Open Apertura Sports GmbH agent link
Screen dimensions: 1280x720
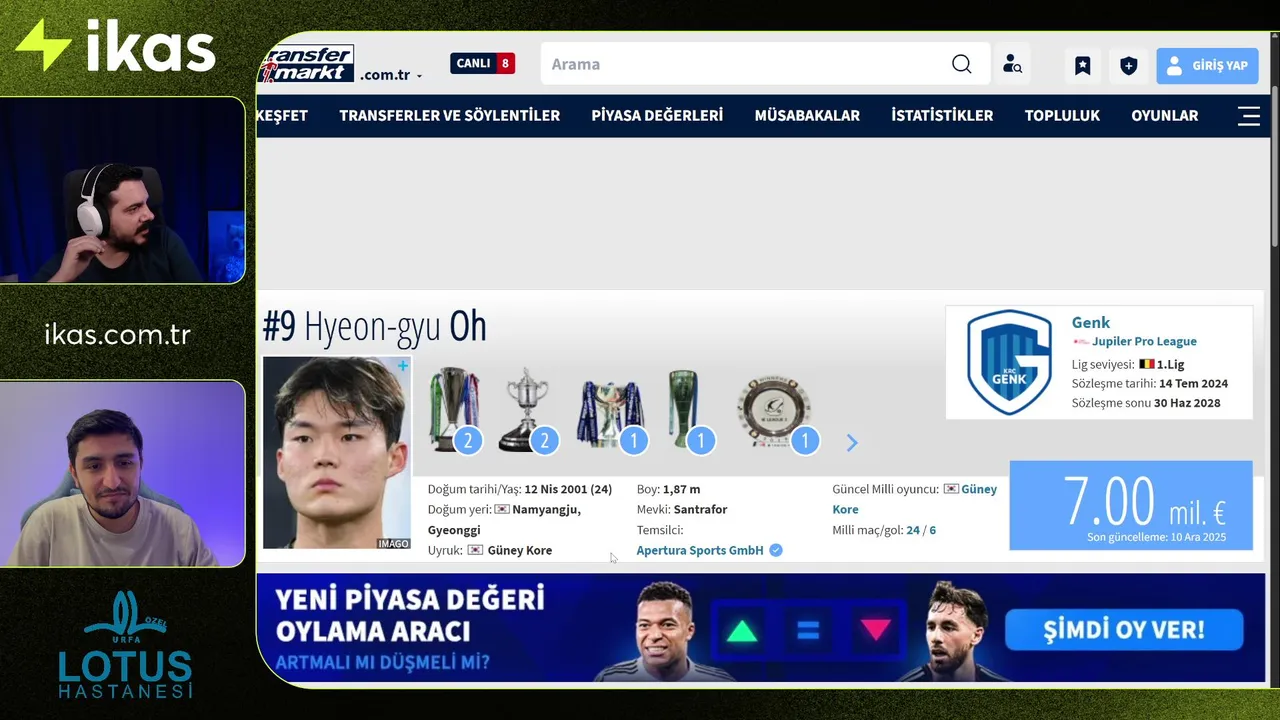point(700,550)
